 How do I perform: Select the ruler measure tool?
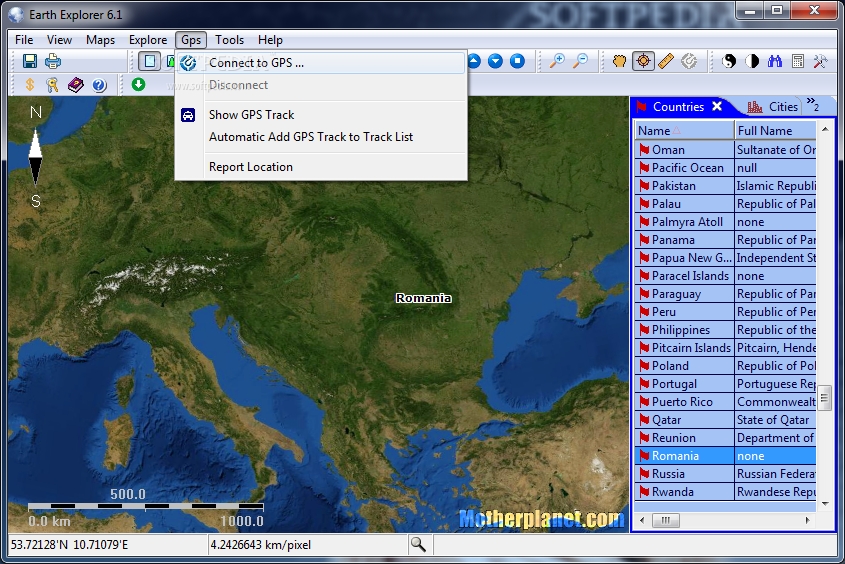(666, 61)
